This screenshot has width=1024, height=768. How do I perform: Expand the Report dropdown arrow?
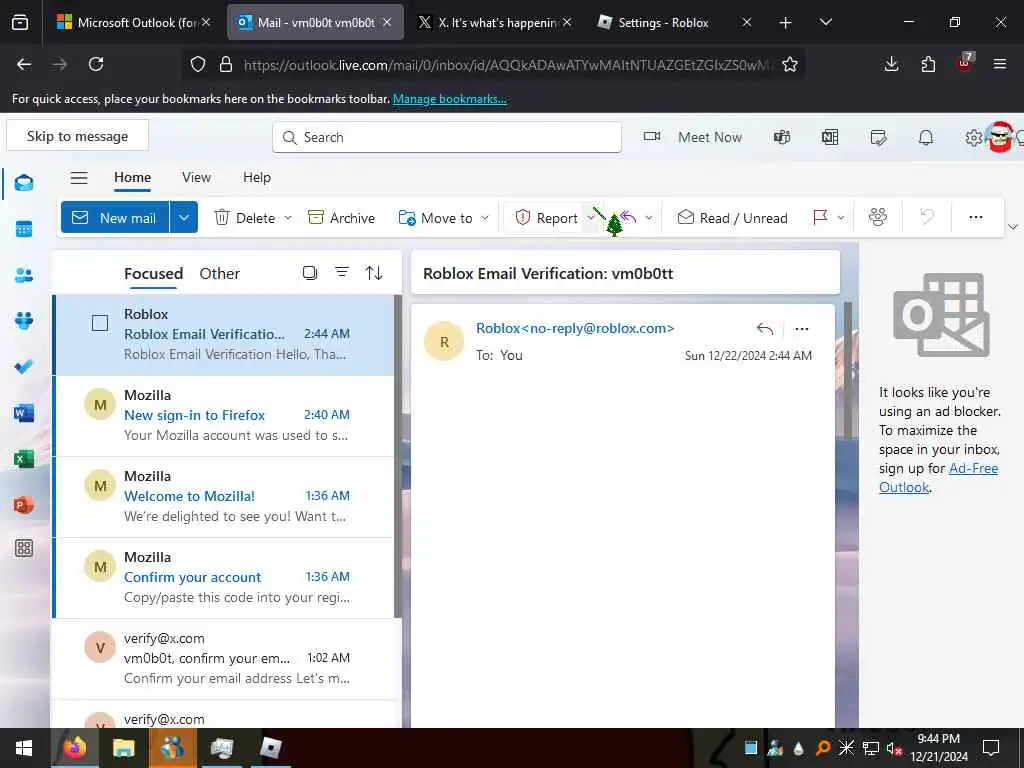[590, 217]
